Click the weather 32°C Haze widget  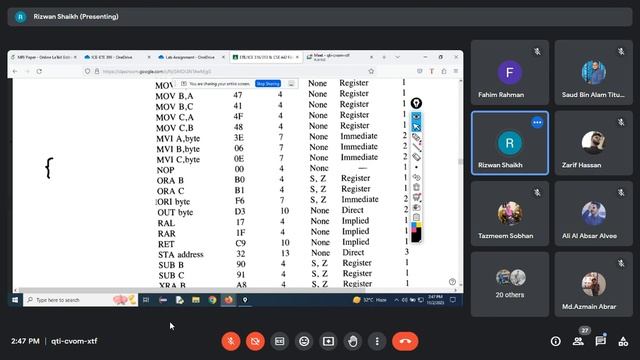[x=370, y=300]
